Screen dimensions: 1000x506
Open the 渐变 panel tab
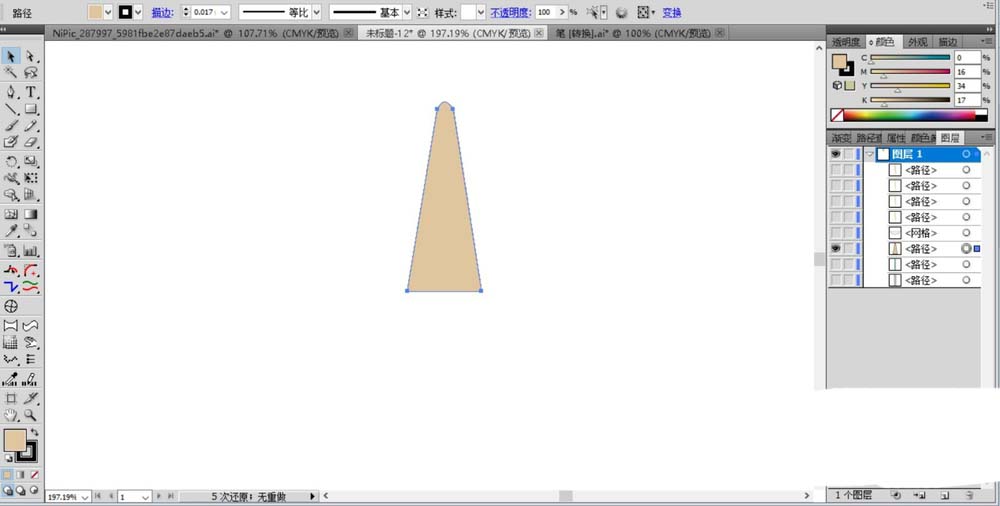(x=841, y=138)
